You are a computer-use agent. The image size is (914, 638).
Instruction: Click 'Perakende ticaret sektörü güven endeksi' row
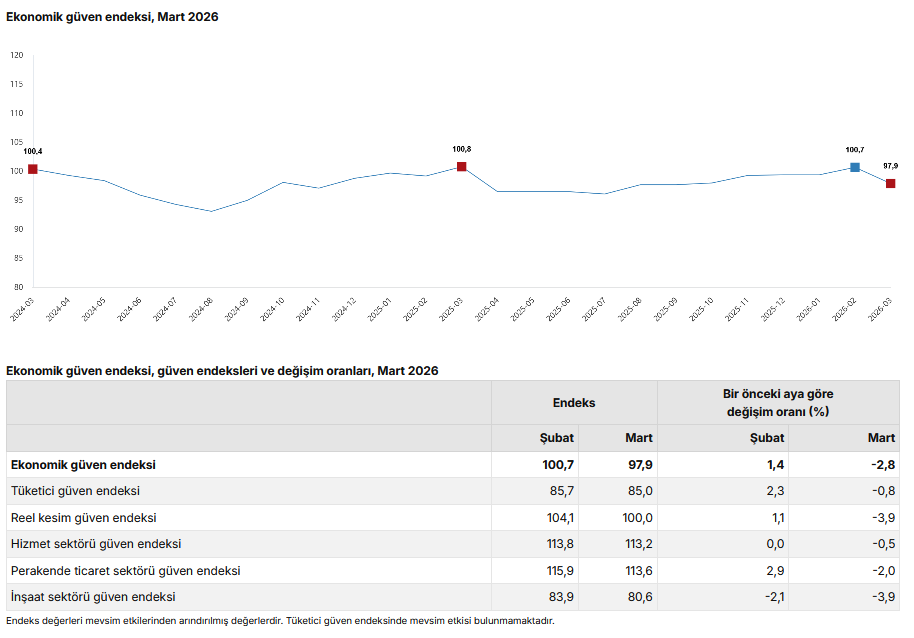coord(125,571)
